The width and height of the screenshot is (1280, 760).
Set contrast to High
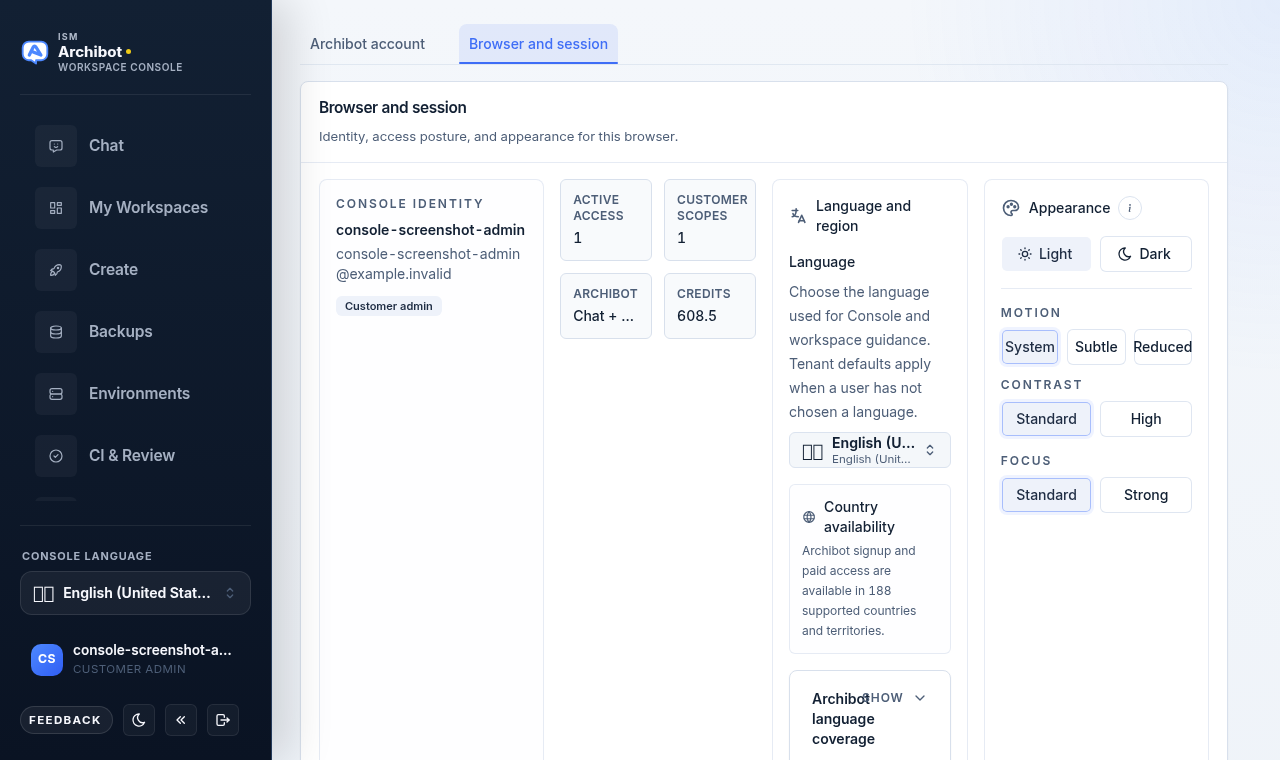(x=1146, y=419)
